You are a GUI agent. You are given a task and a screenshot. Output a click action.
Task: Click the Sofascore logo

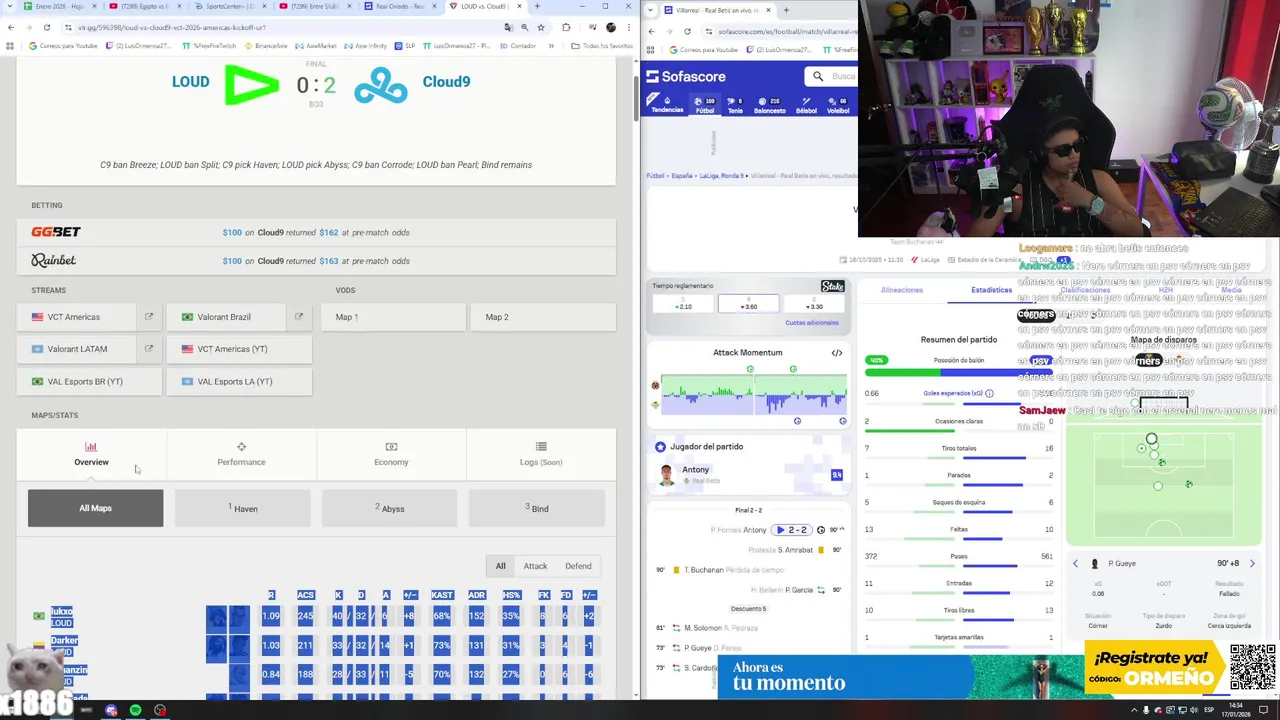coord(686,76)
